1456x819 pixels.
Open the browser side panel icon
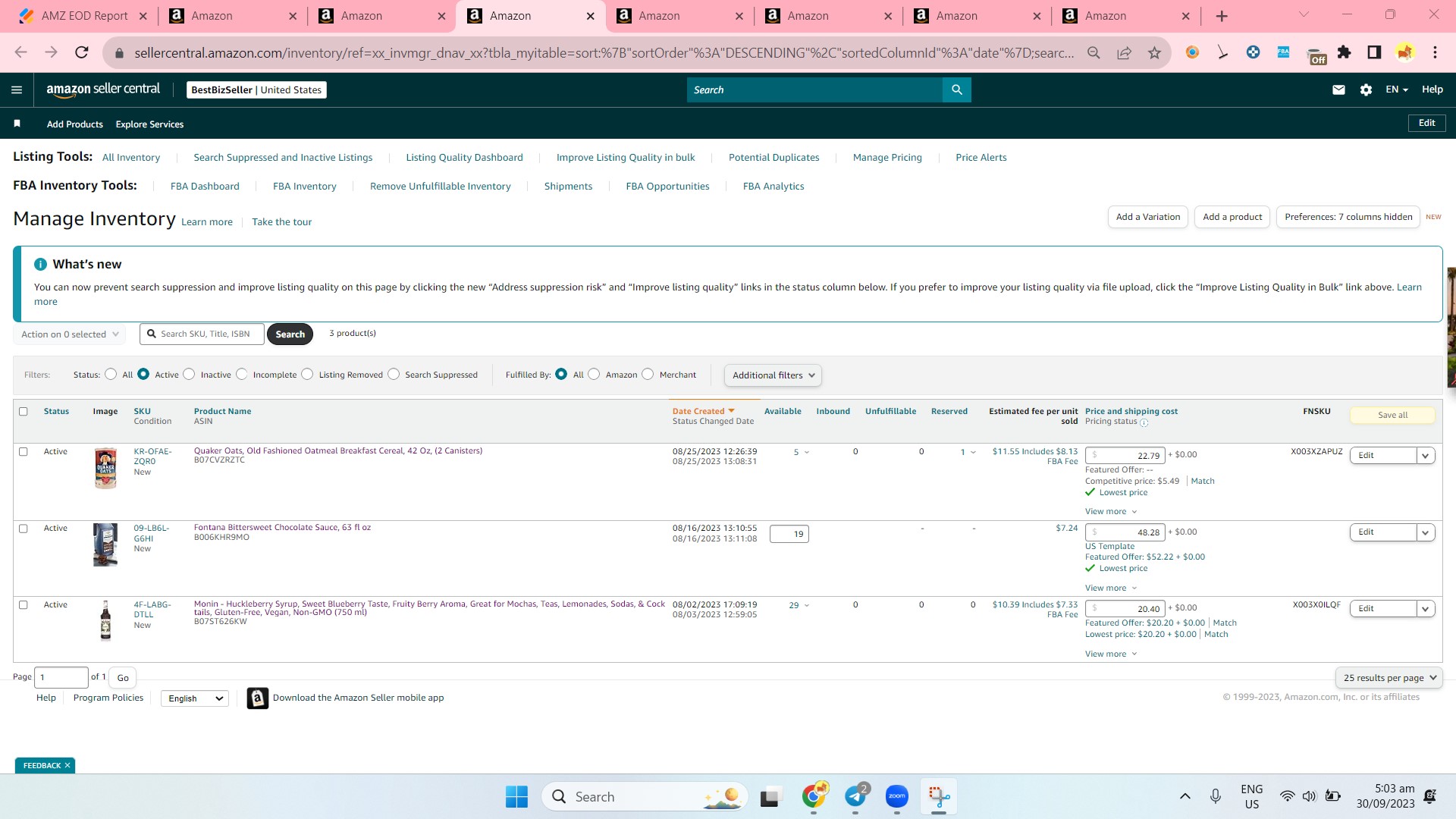pyautogui.click(x=1374, y=52)
